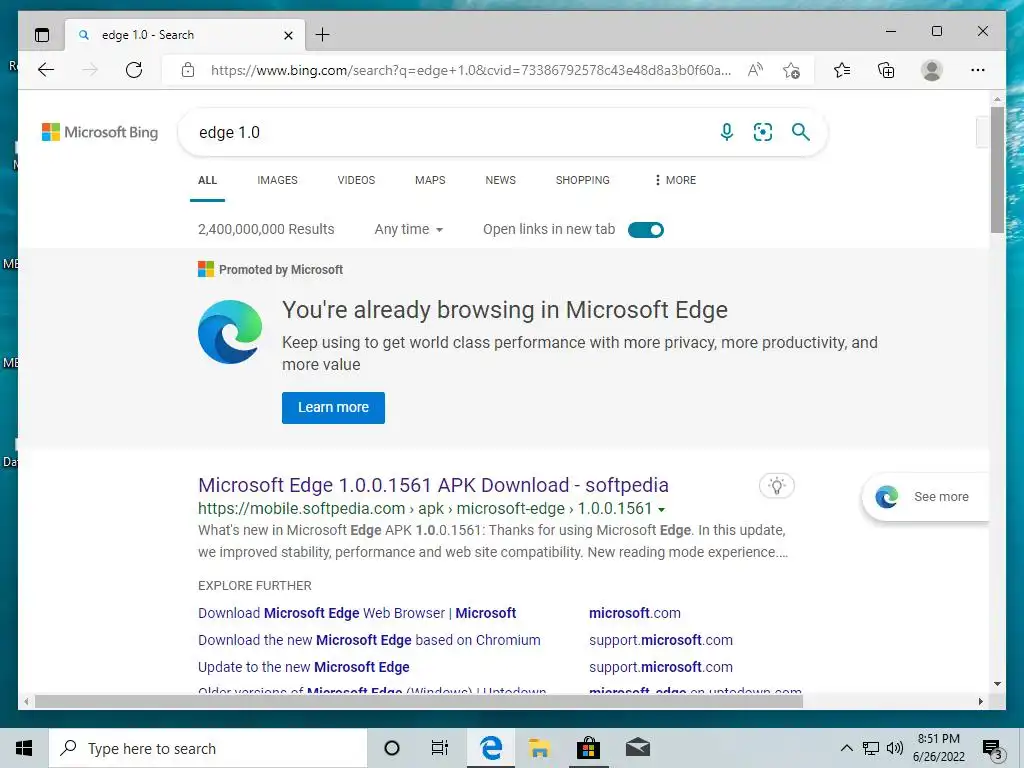This screenshot has width=1024, height=768.
Task: Click Edge icon on taskbar
Action: tap(491, 748)
